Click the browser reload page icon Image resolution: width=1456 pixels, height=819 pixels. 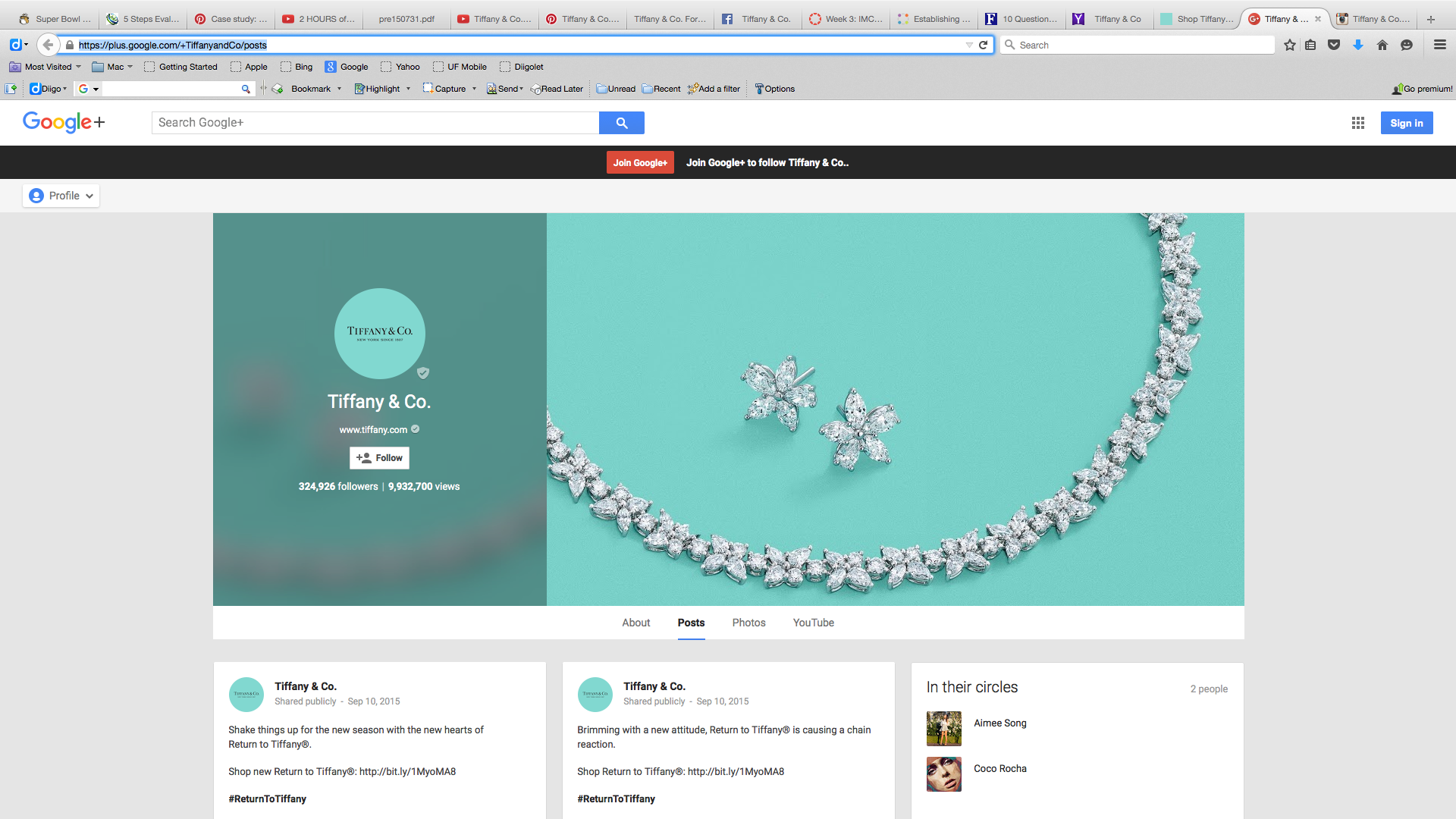[x=984, y=45]
